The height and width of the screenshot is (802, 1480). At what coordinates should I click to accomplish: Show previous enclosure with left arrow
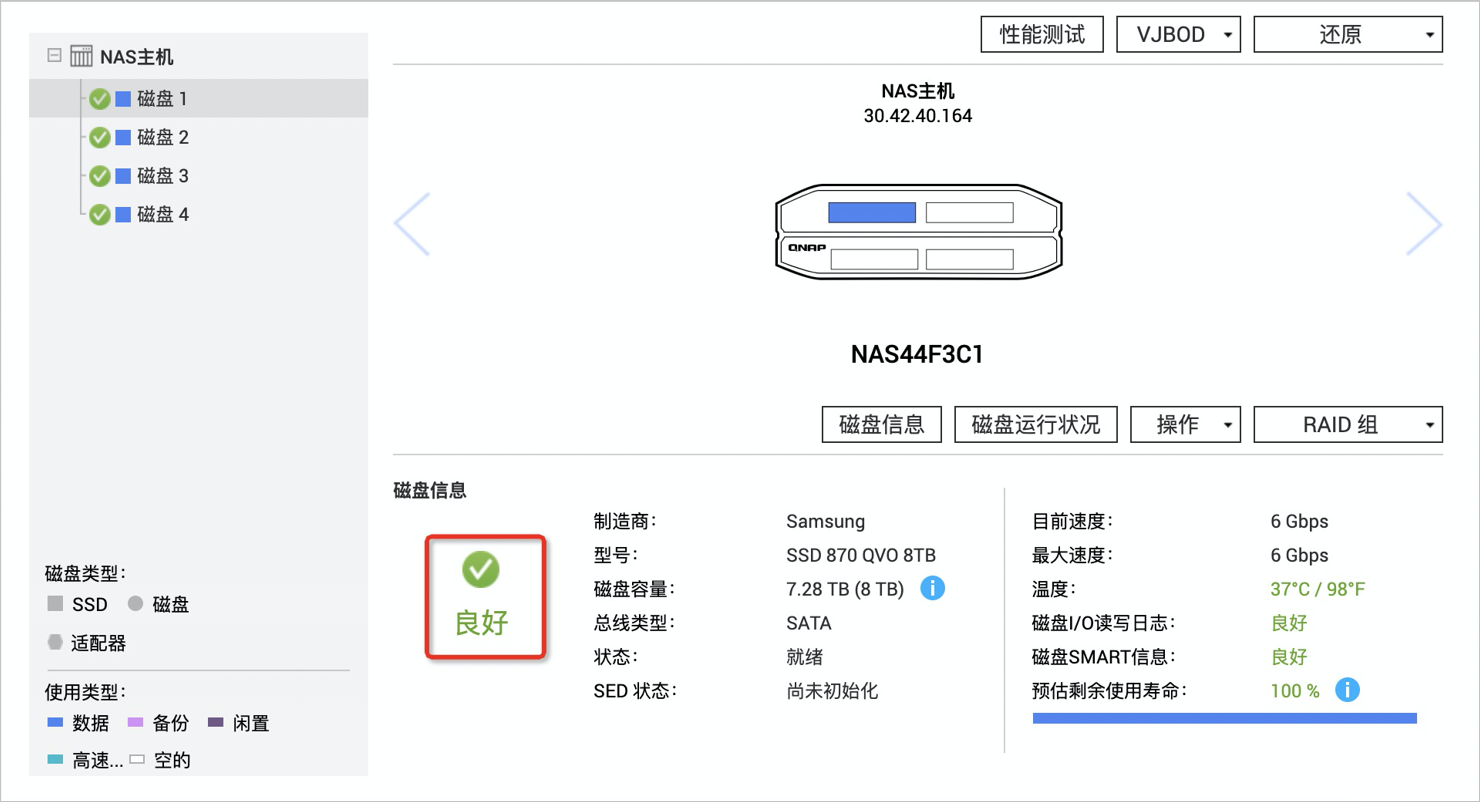(x=412, y=224)
